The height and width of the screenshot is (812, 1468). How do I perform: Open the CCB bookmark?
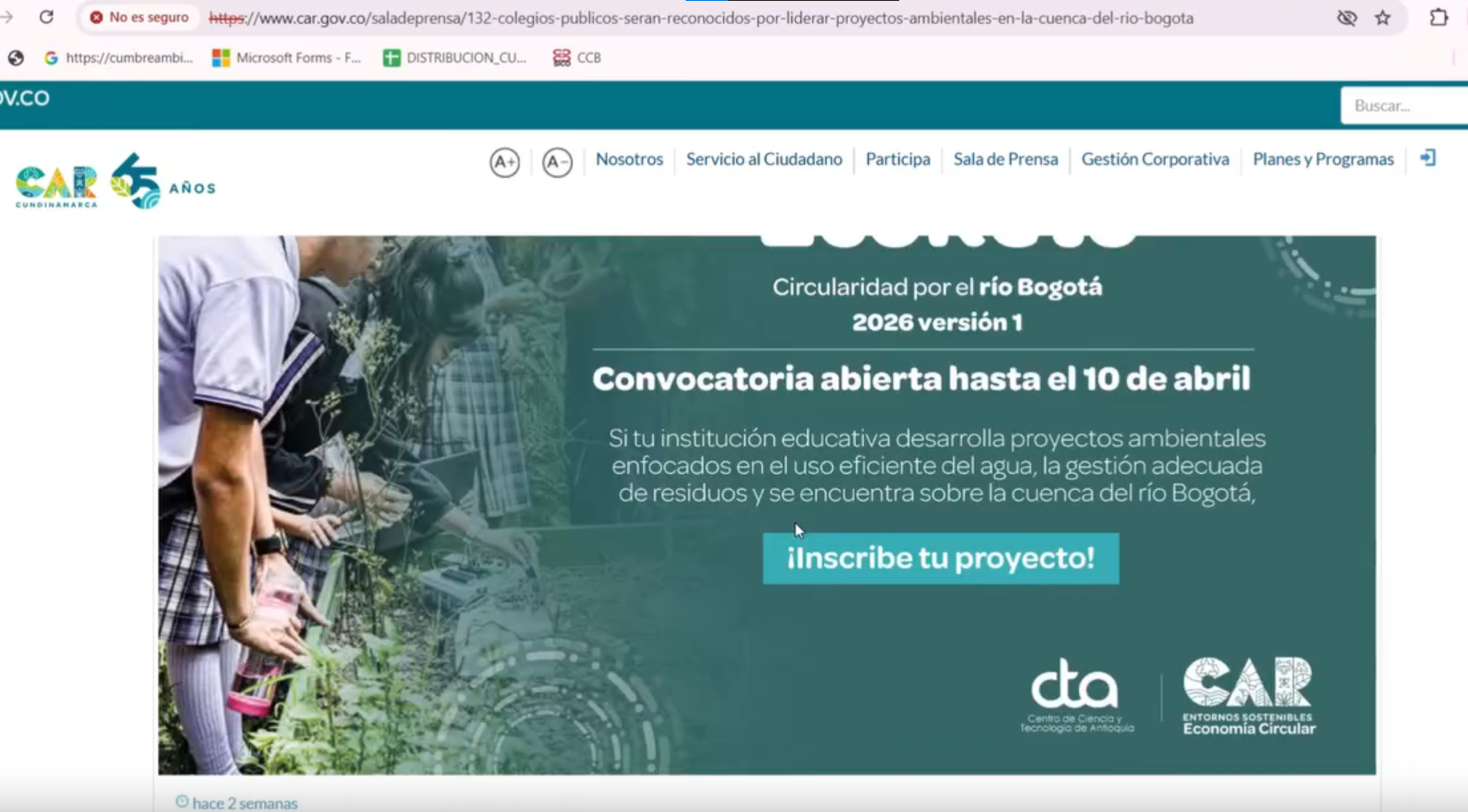577,58
